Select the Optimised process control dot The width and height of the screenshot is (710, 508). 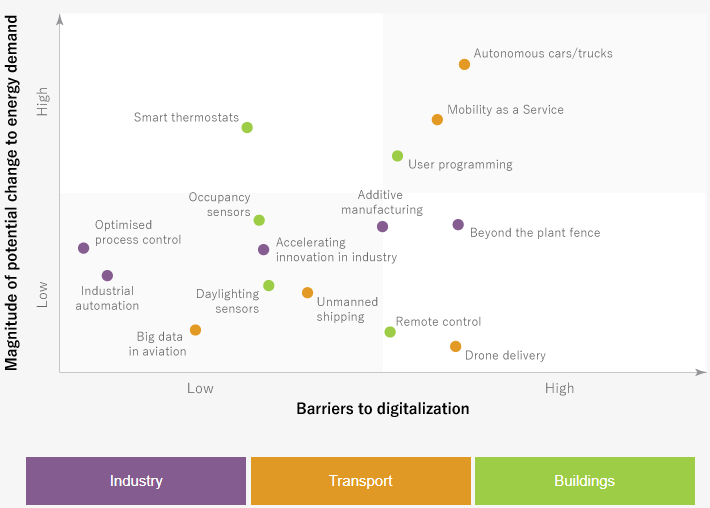83,248
